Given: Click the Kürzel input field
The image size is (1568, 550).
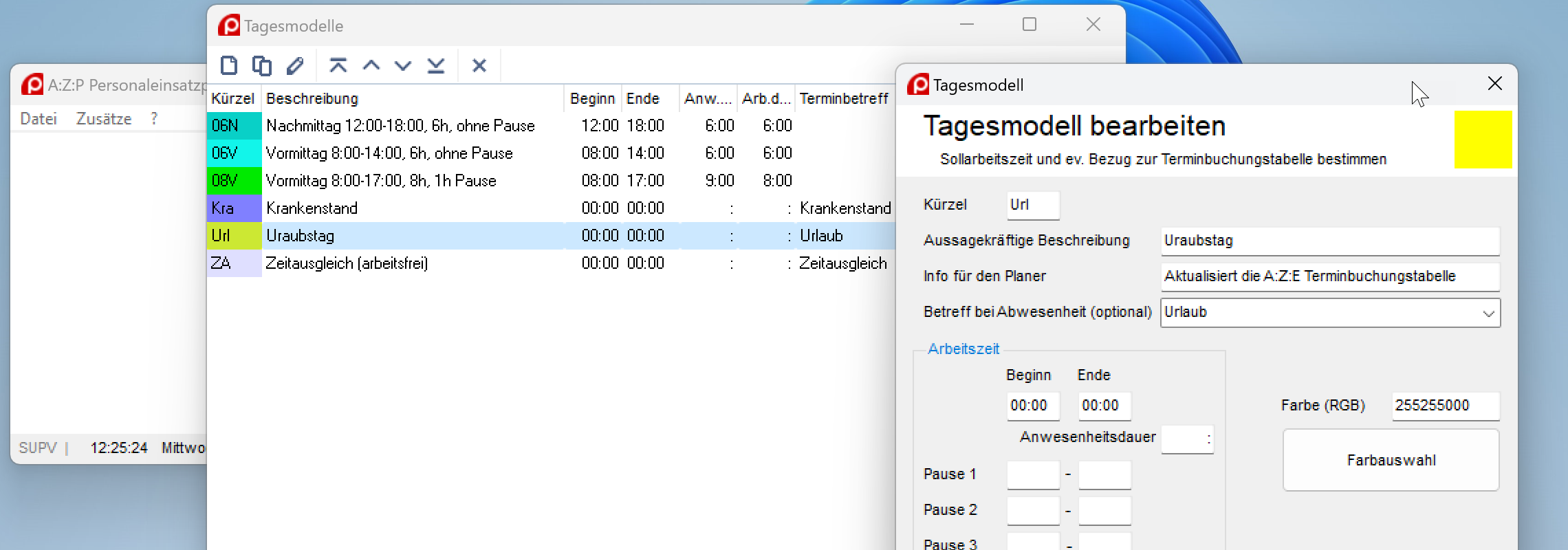Looking at the screenshot, I should point(1033,205).
